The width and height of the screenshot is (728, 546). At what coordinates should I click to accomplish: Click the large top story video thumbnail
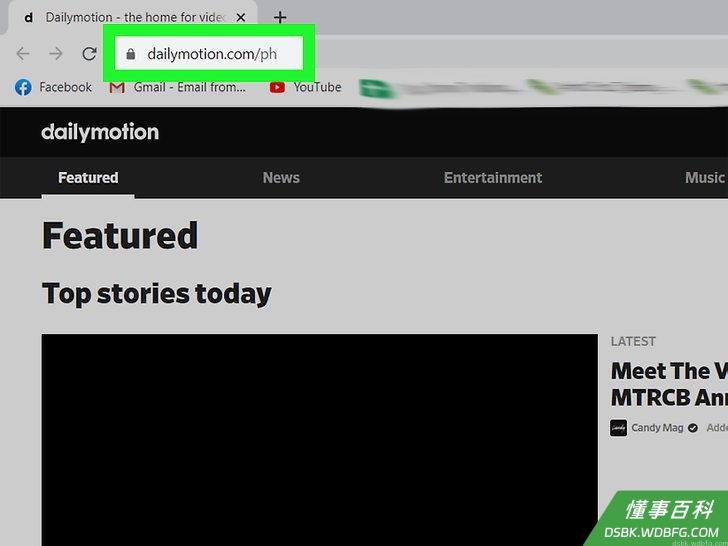[319, 440]
